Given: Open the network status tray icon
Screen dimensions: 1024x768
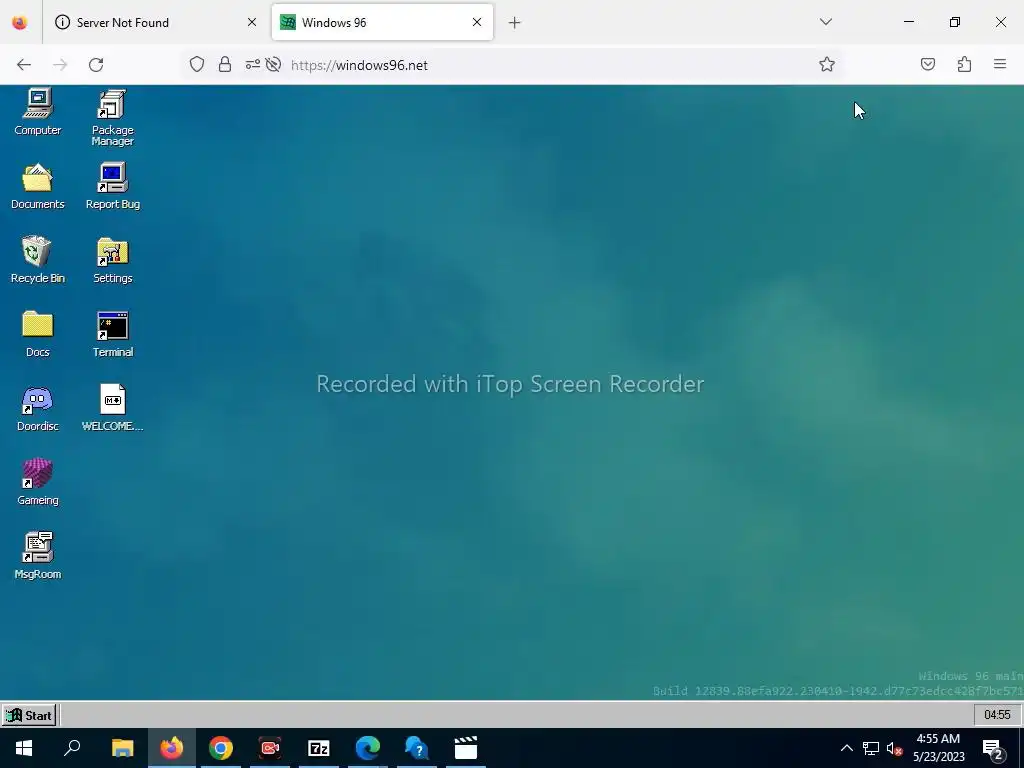Looking at the screenshot, I should pos(871,748).
